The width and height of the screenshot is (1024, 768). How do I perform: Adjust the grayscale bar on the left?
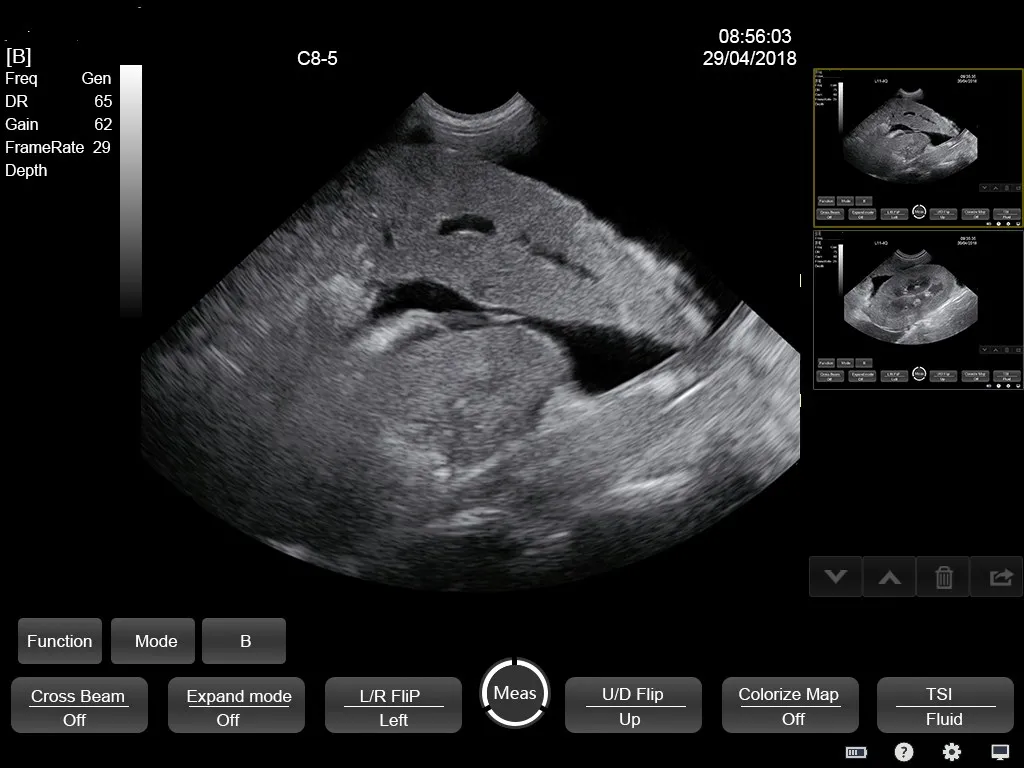[x=130, y=190]
